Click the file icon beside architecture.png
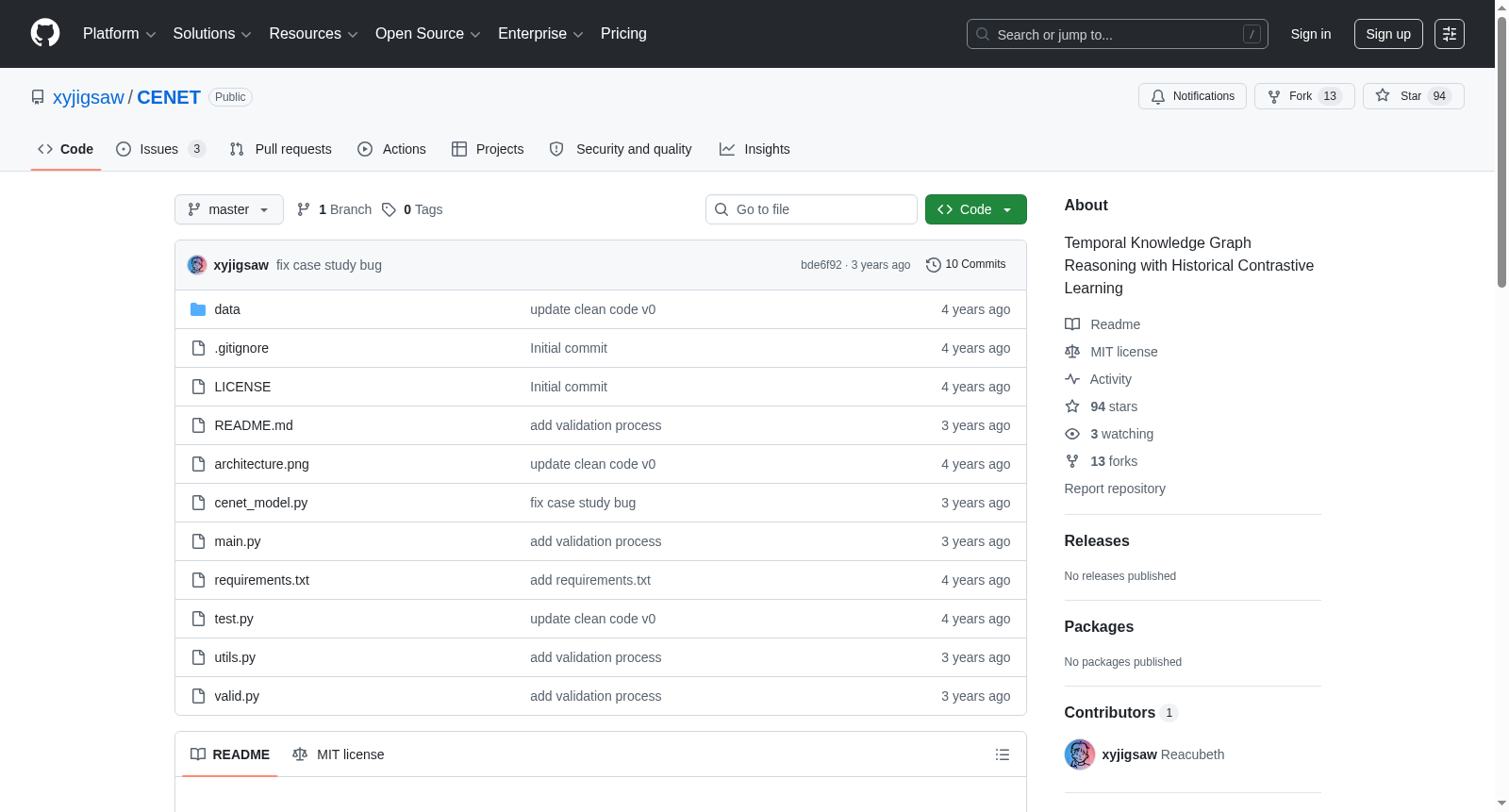This screenshot has height=812, width=1509. [x=198, y=464]
